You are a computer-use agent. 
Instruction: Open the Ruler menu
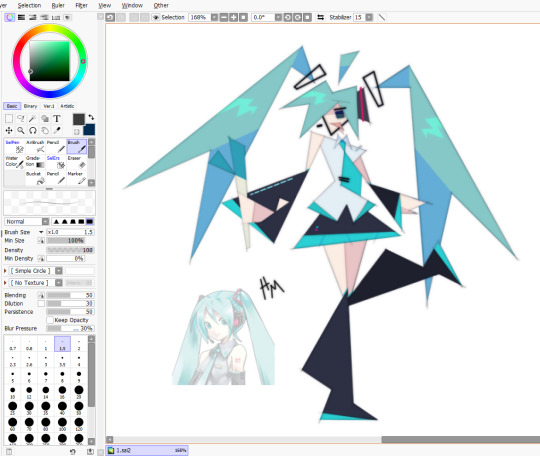click(x=58, y=6)
